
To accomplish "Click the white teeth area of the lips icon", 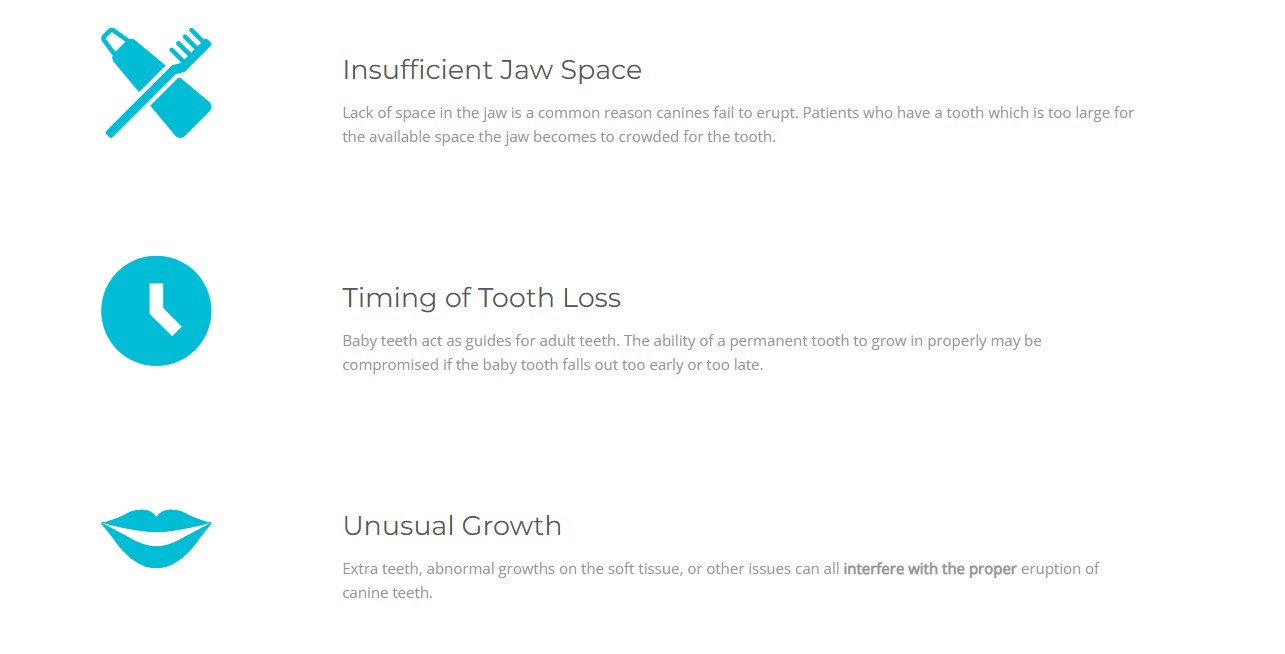I will [156, 536].
